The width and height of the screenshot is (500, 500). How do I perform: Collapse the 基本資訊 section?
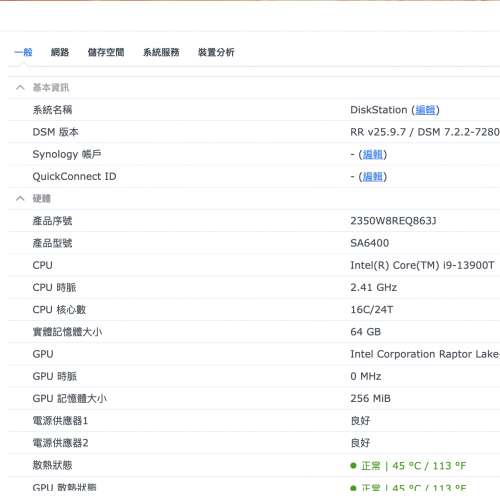[x=20, y=88]
